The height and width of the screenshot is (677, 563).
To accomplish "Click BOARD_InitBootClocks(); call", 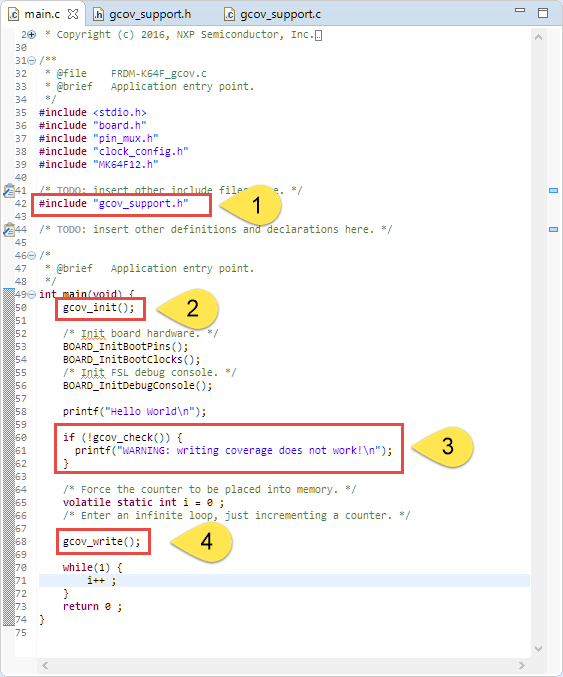I will pyautogui.click(x=131, y=360).
